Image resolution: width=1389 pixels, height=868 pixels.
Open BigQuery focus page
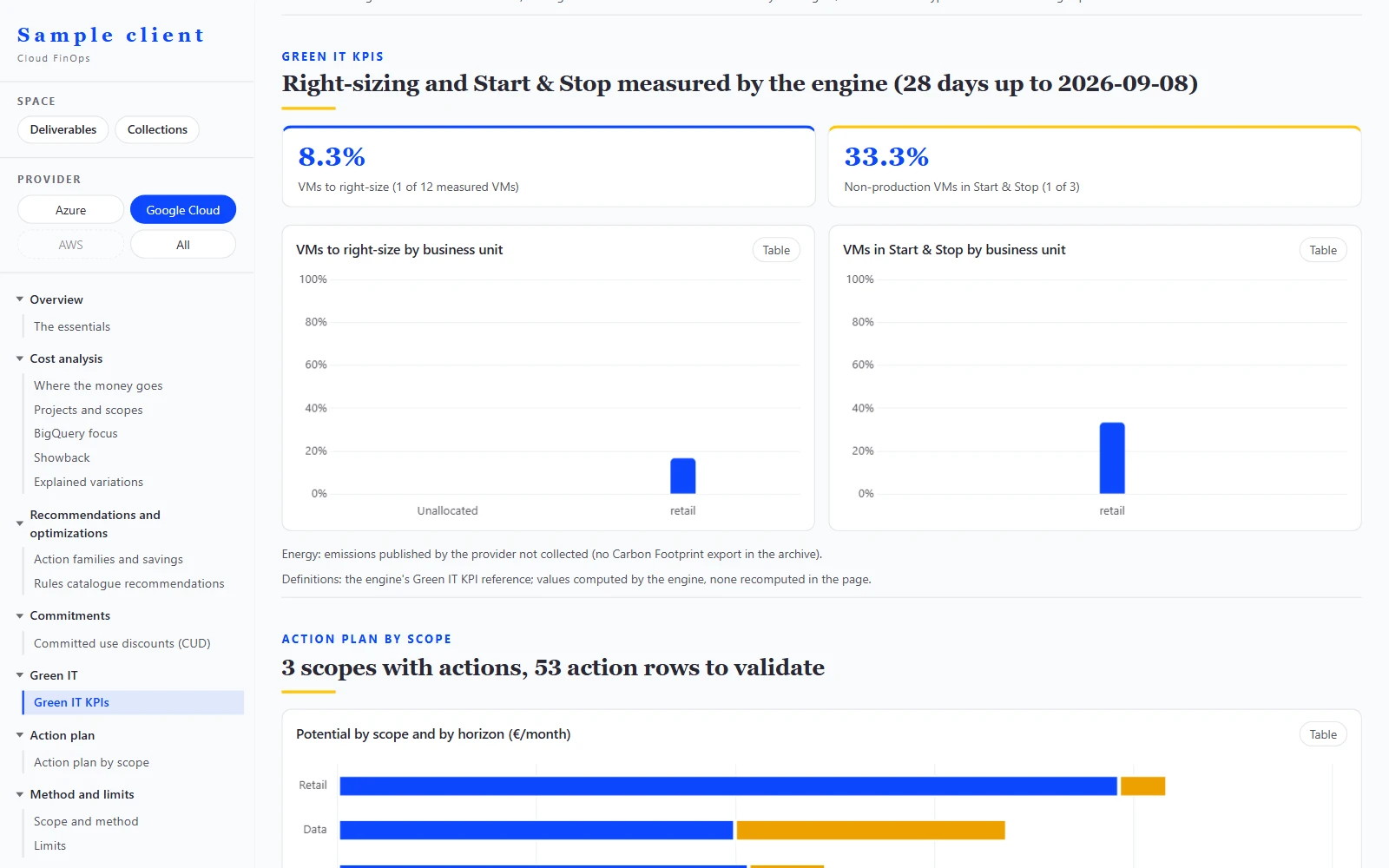click(x=76, y=433)
